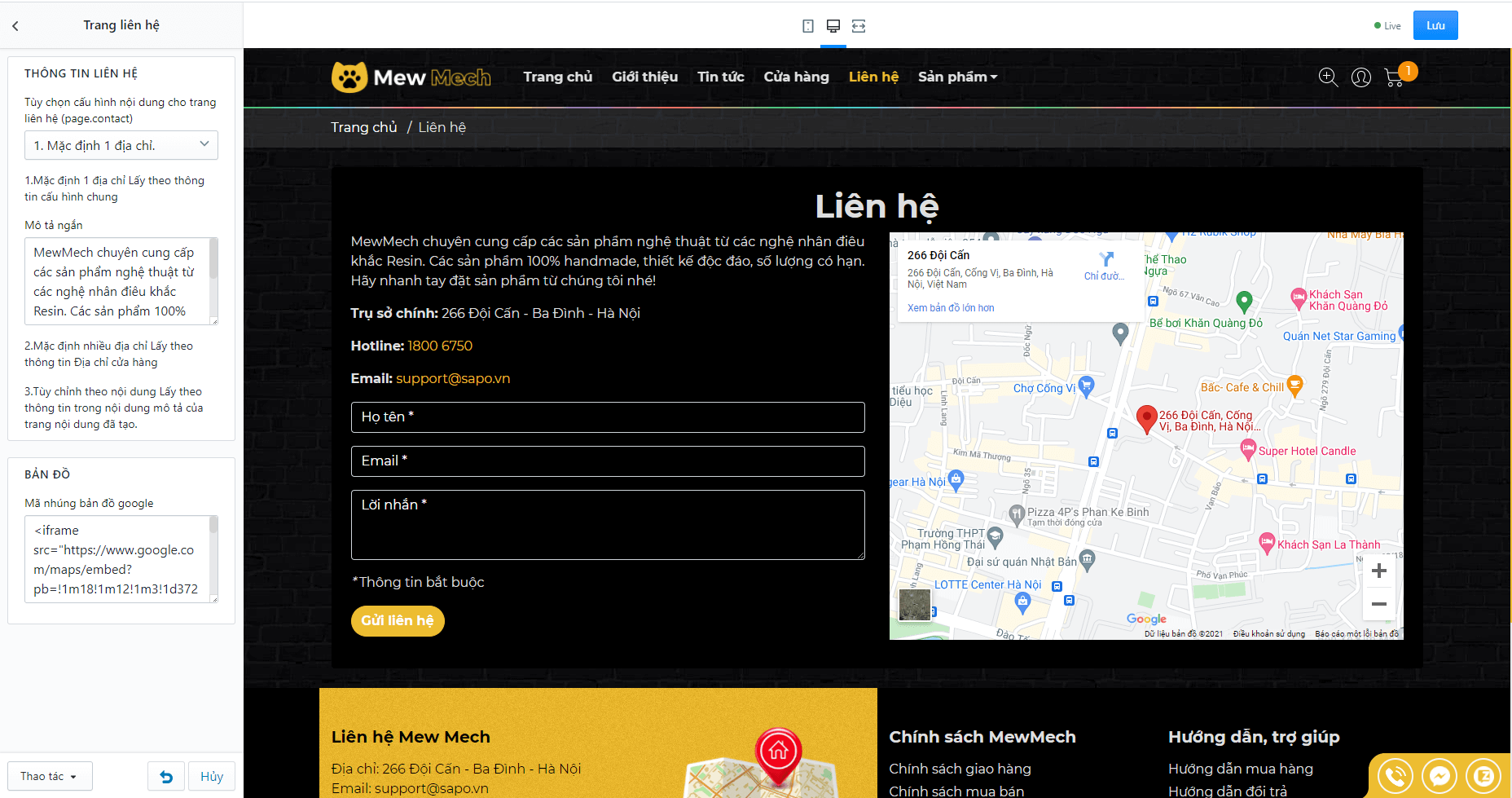
Task: Click the Chợ Cống Vị shopping pin
Action: tap(1085, 386)
